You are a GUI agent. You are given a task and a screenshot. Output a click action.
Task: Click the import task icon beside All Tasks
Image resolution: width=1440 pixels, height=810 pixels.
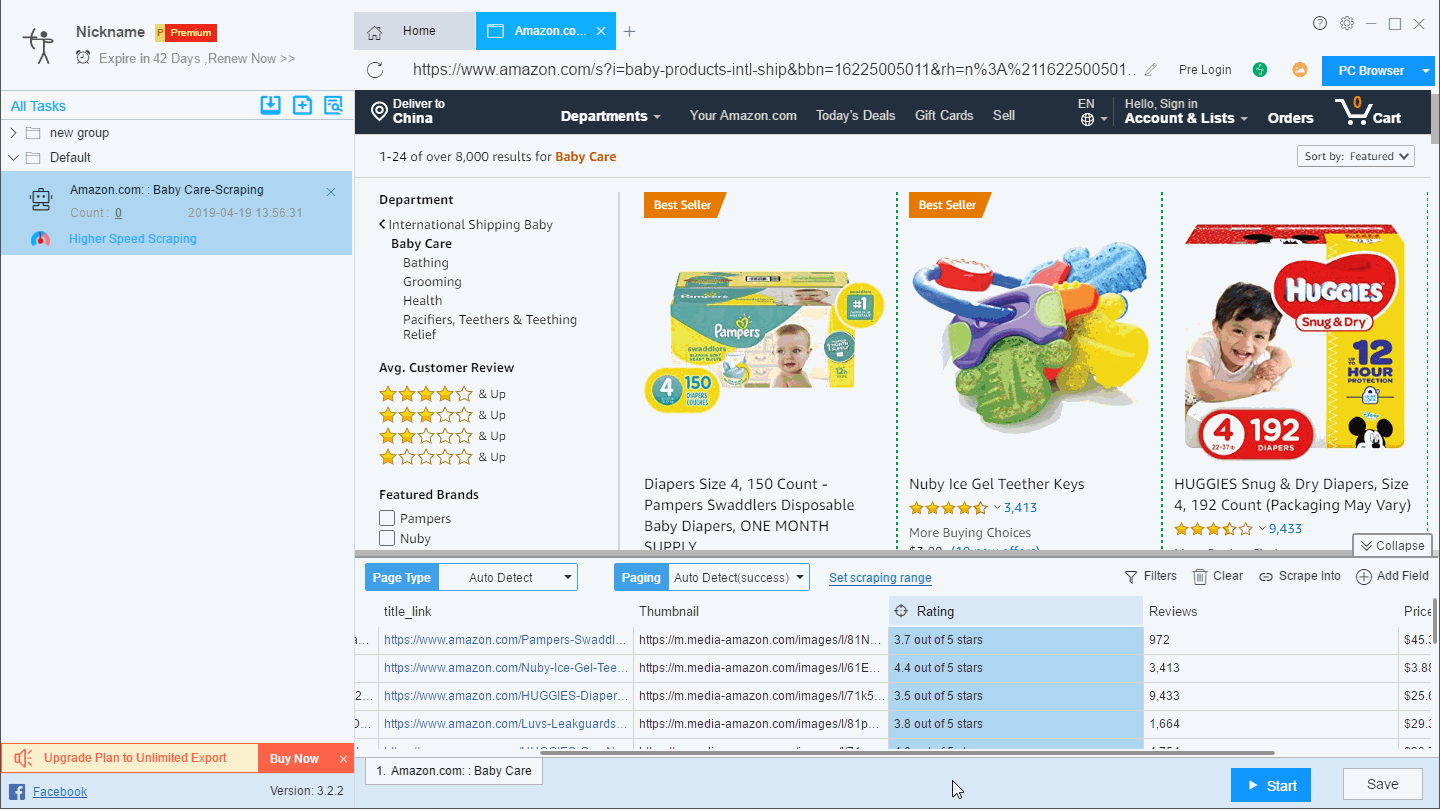coord(270,105)
